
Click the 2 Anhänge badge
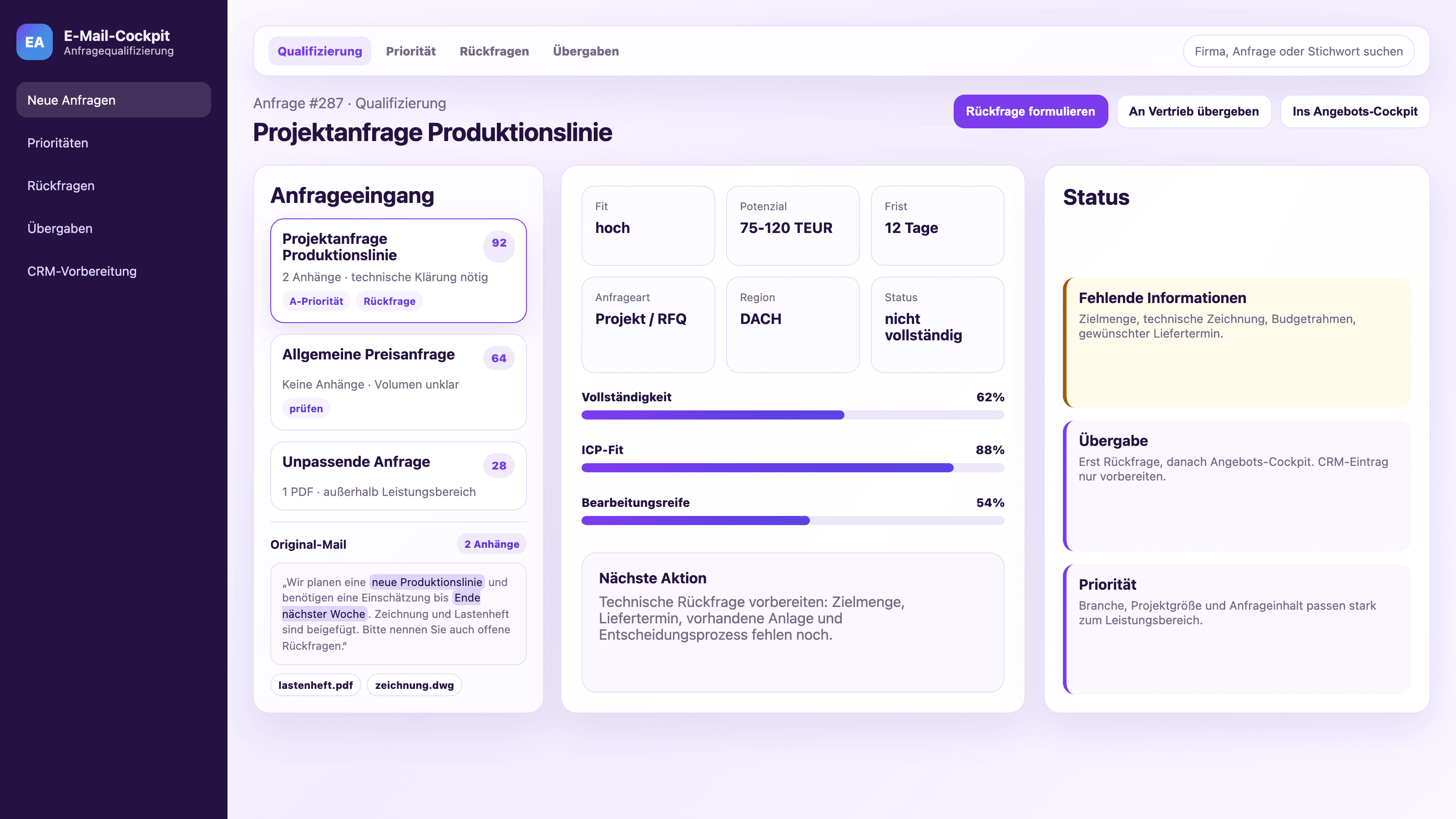tap(492, 544)
